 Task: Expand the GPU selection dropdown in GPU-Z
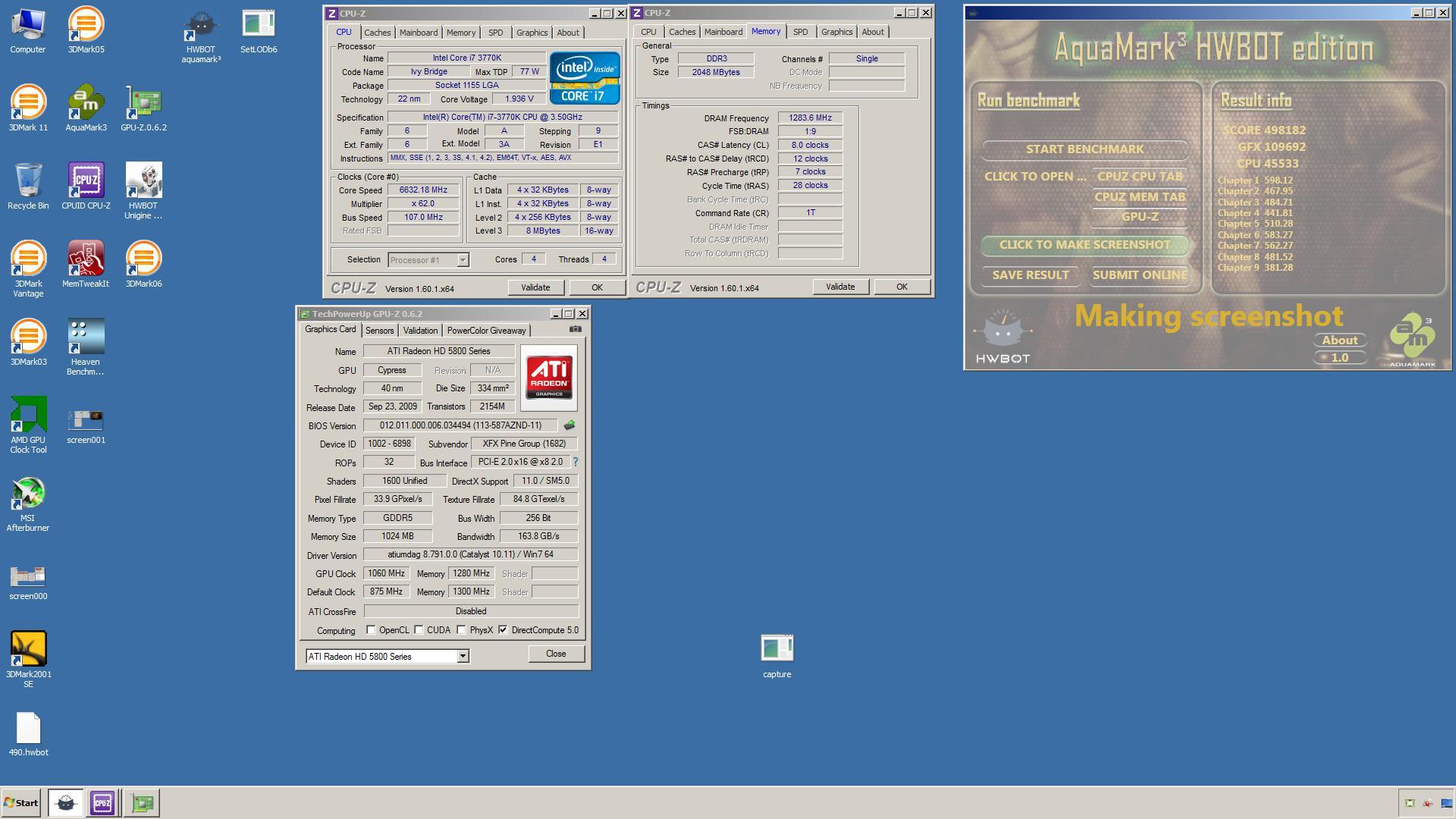pos(463,657)
